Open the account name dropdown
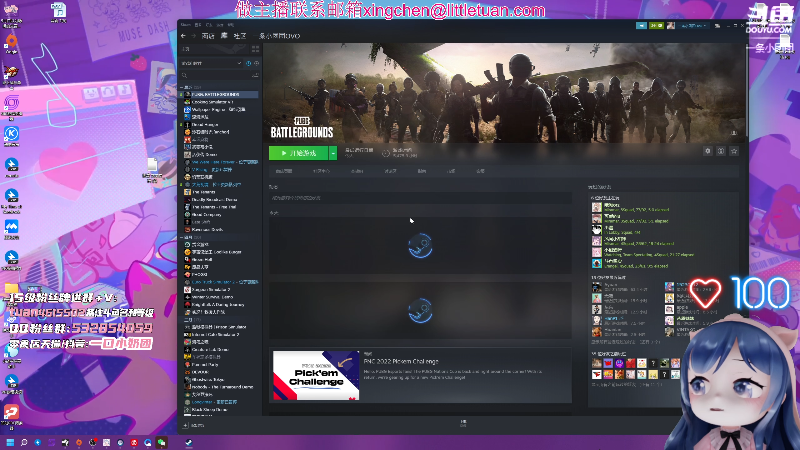The image size is (800, 450). pyautogui.click(x=693, y=26)
